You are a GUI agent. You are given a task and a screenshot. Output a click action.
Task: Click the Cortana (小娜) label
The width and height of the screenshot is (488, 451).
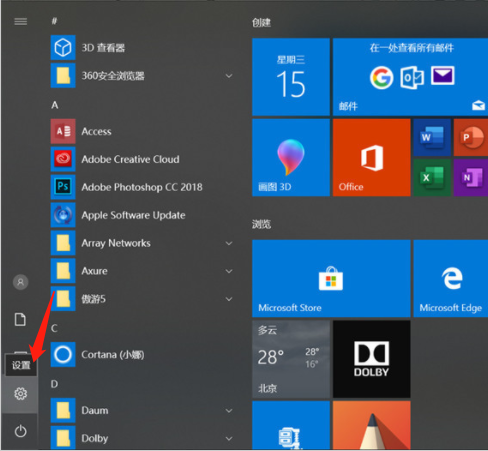click(x=113, y=355)
